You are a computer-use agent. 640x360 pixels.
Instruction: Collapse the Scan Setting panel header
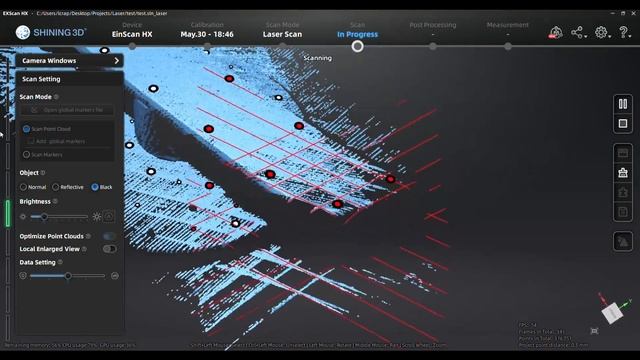click(69, 79)
